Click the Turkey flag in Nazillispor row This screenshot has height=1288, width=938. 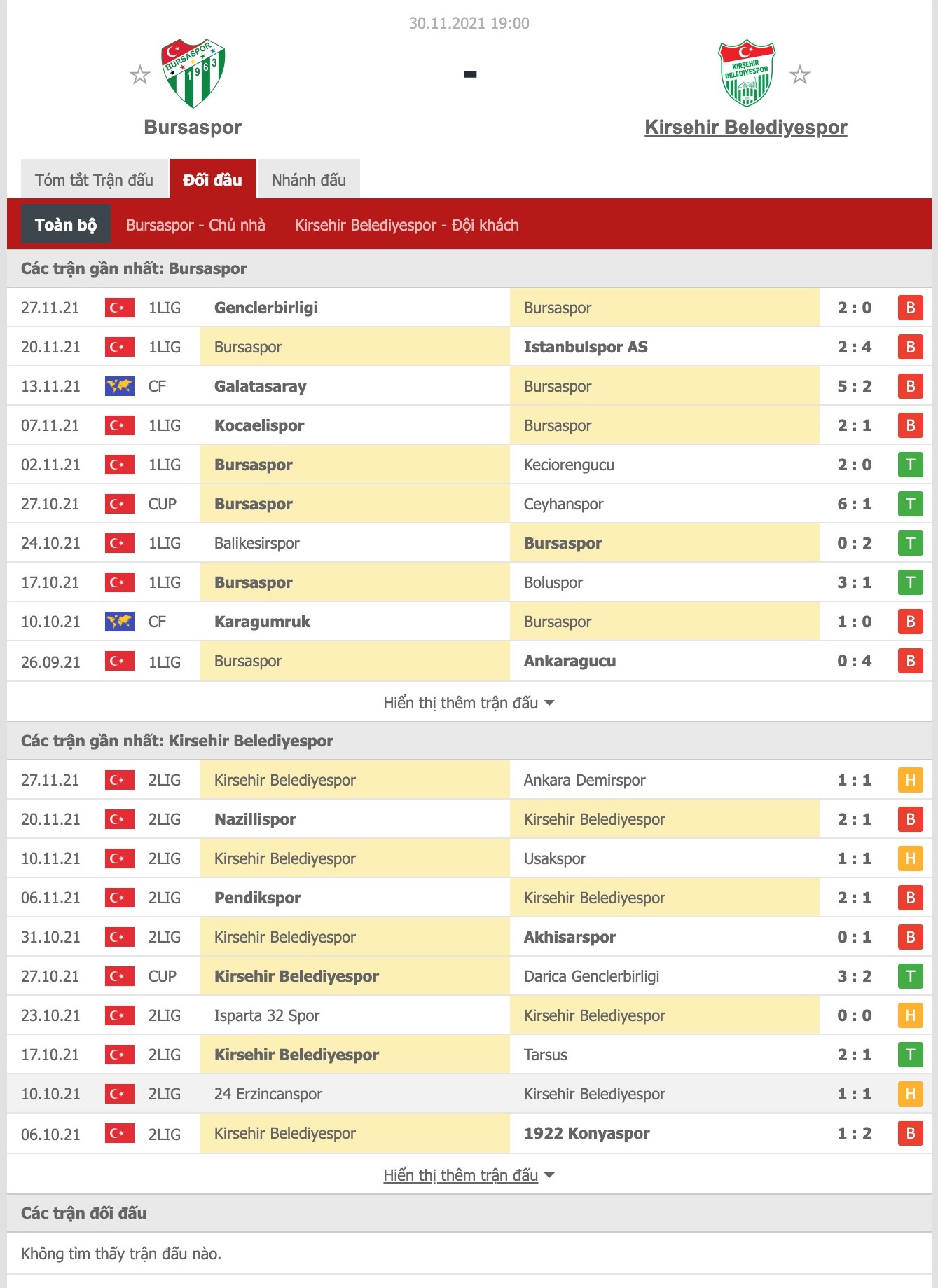(x=120, y=819)
